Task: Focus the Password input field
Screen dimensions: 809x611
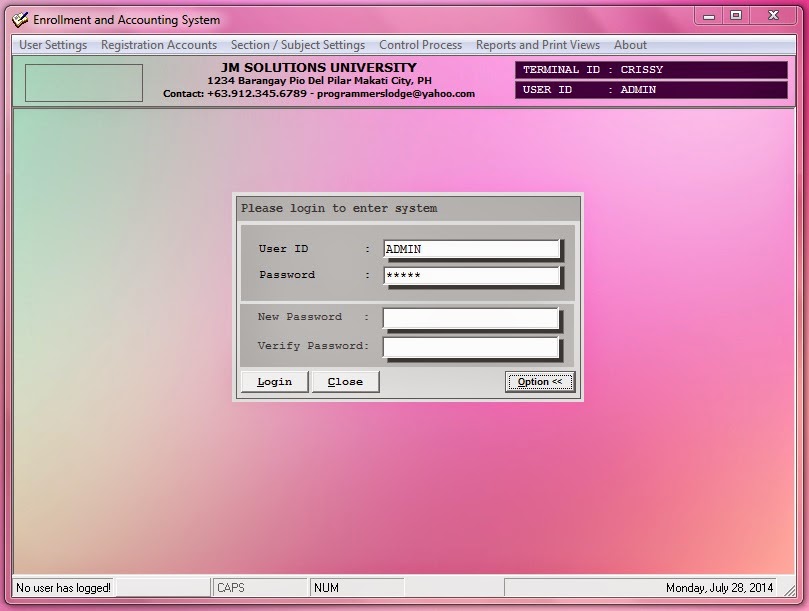Action: pos(472,275)
